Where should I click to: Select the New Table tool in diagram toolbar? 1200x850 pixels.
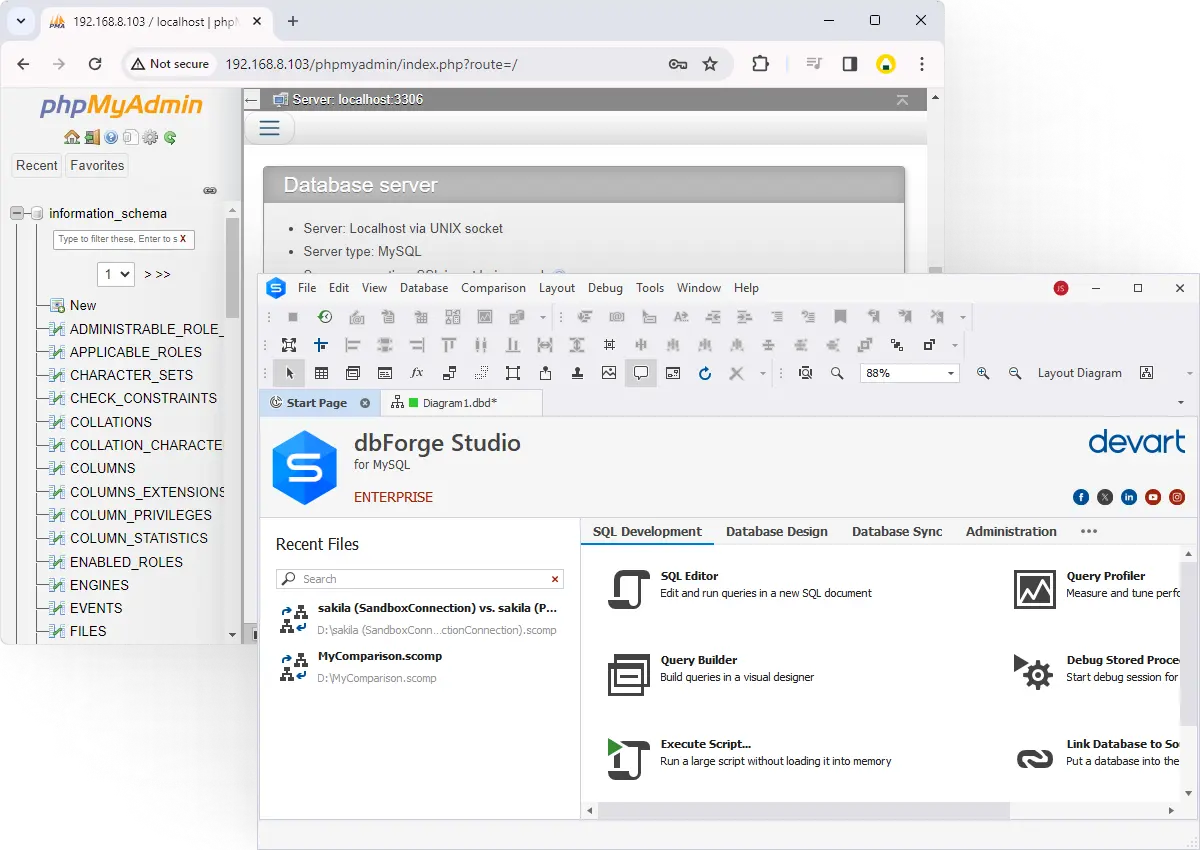(x=321, y=373)
